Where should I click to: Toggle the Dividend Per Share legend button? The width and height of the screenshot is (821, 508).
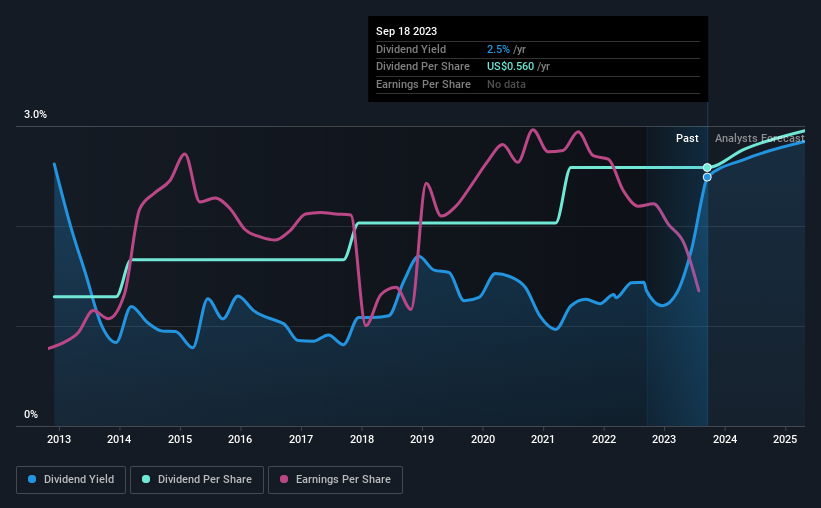[x=197, y=480]
